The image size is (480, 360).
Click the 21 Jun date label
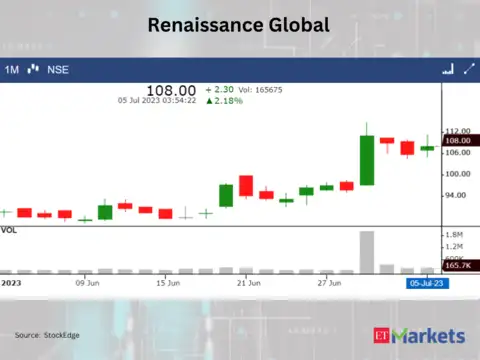point(249,283)
